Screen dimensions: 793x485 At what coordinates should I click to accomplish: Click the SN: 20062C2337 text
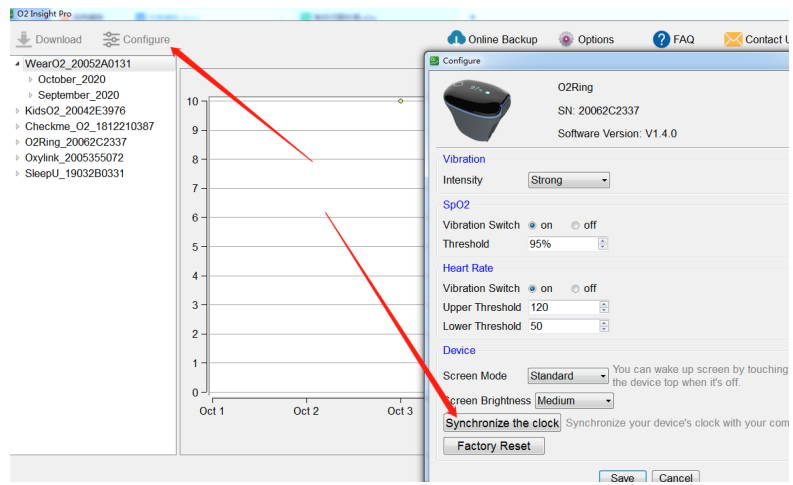pyautogui.click(x=598, y=111)
